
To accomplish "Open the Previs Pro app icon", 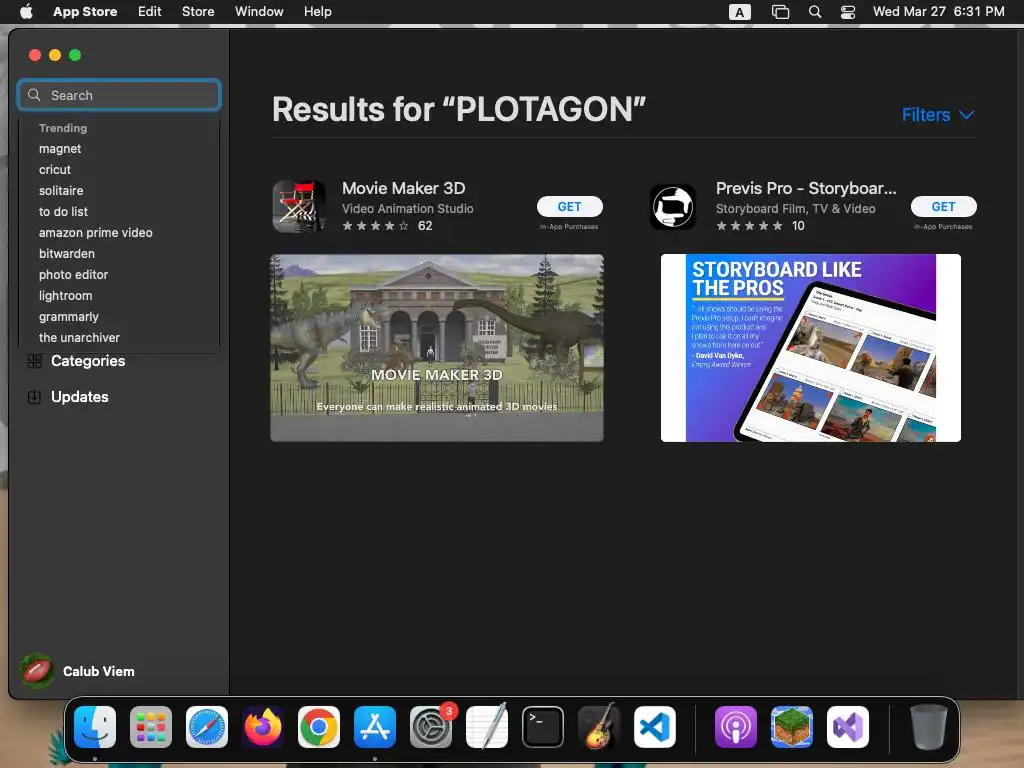I will pyautogui.click(x=673, y=207).
